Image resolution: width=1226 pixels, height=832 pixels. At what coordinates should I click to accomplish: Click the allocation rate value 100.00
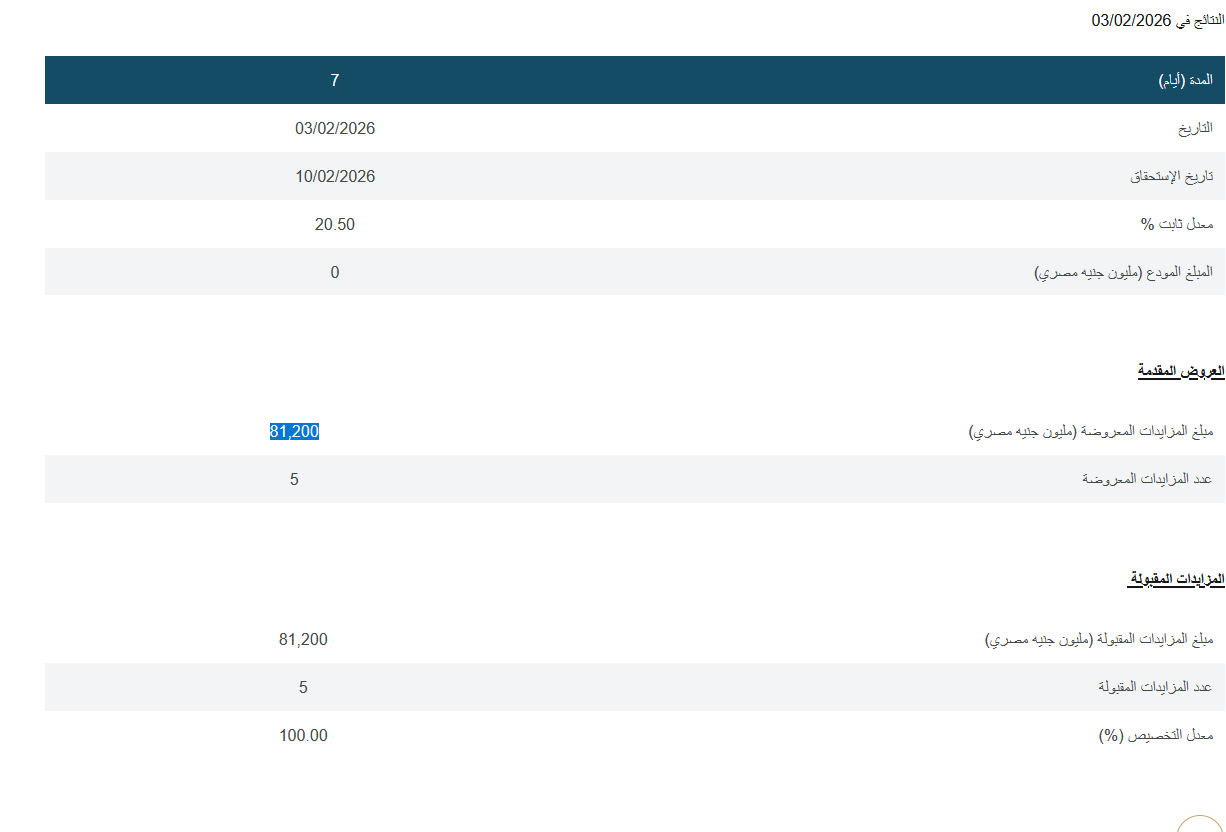[x=303, y=735]
